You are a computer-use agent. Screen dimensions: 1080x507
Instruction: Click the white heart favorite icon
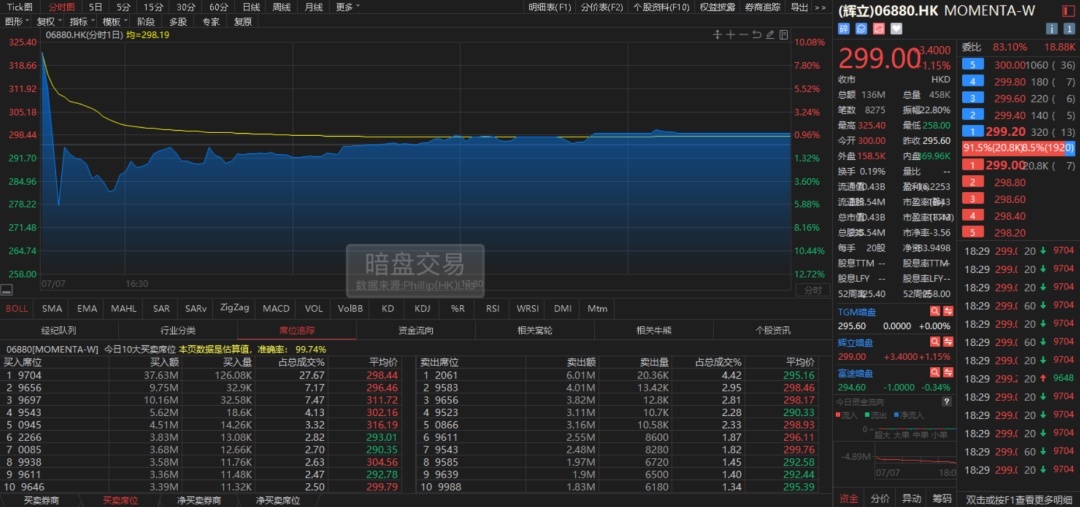pos(896,29)
